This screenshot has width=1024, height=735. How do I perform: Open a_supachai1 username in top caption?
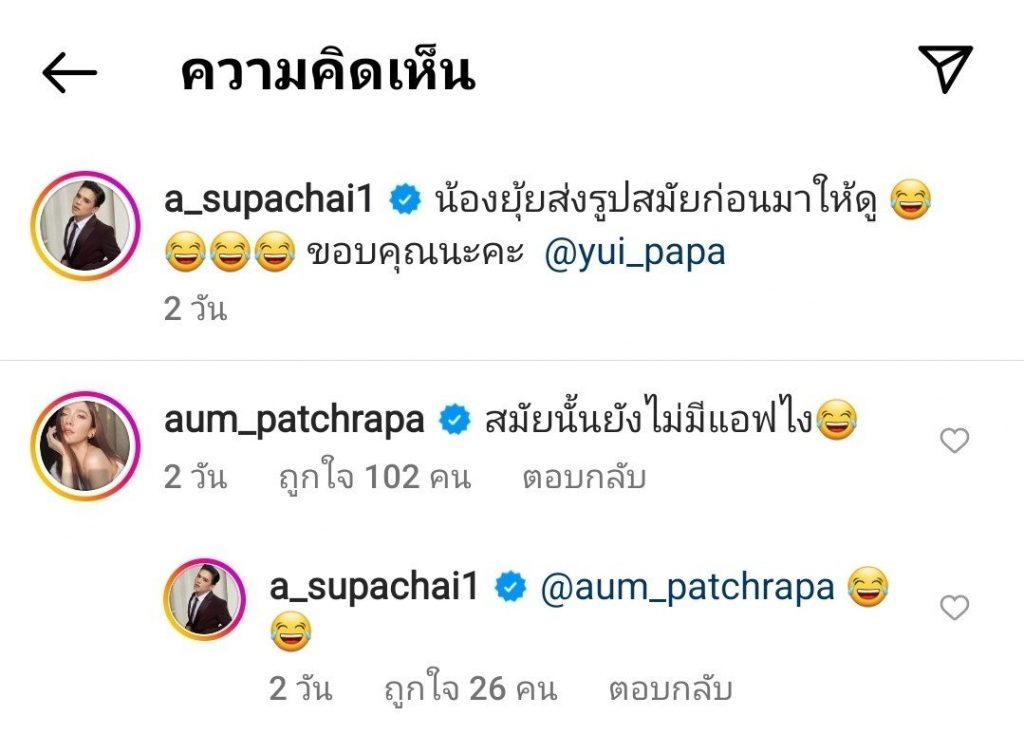coord(268,199)
